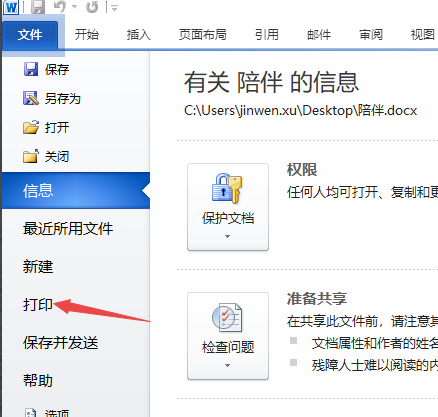Click the document path C:\Users\jinwen.xu\Desktop\陪伴.docx

click(301, 110)
